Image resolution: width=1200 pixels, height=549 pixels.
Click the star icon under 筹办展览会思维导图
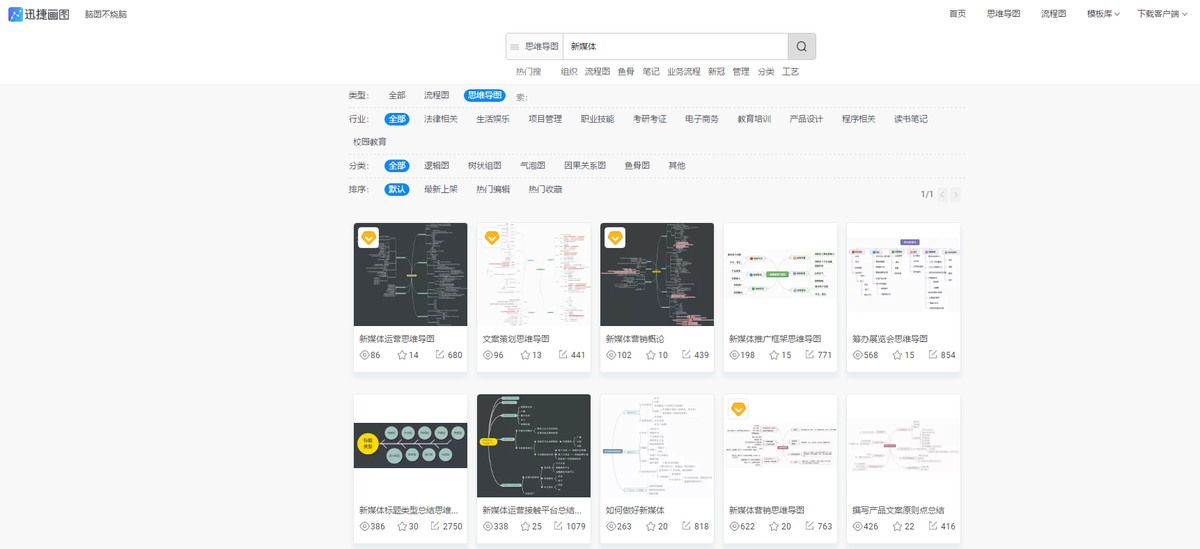897,355
